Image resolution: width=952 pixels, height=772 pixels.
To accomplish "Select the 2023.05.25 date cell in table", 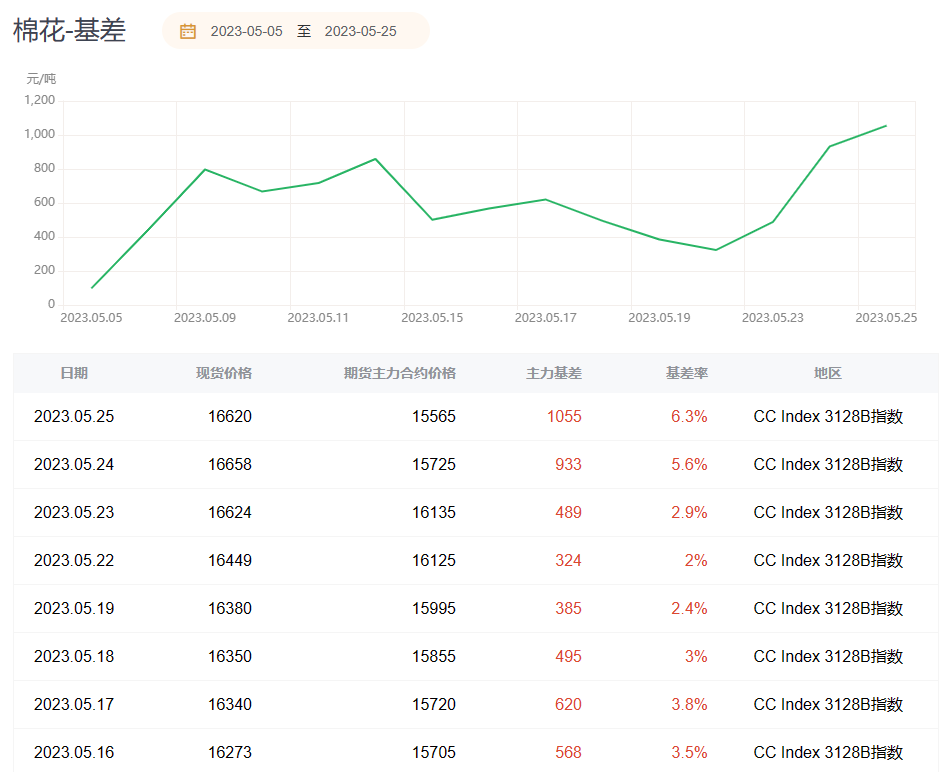I will pos(74,417).
